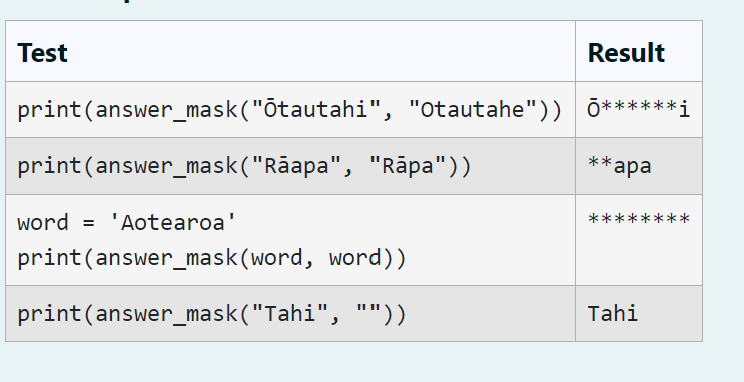Select the Tahi answer_mask test code
This screenshot has height=382, width=744.
tap(212, 314)
